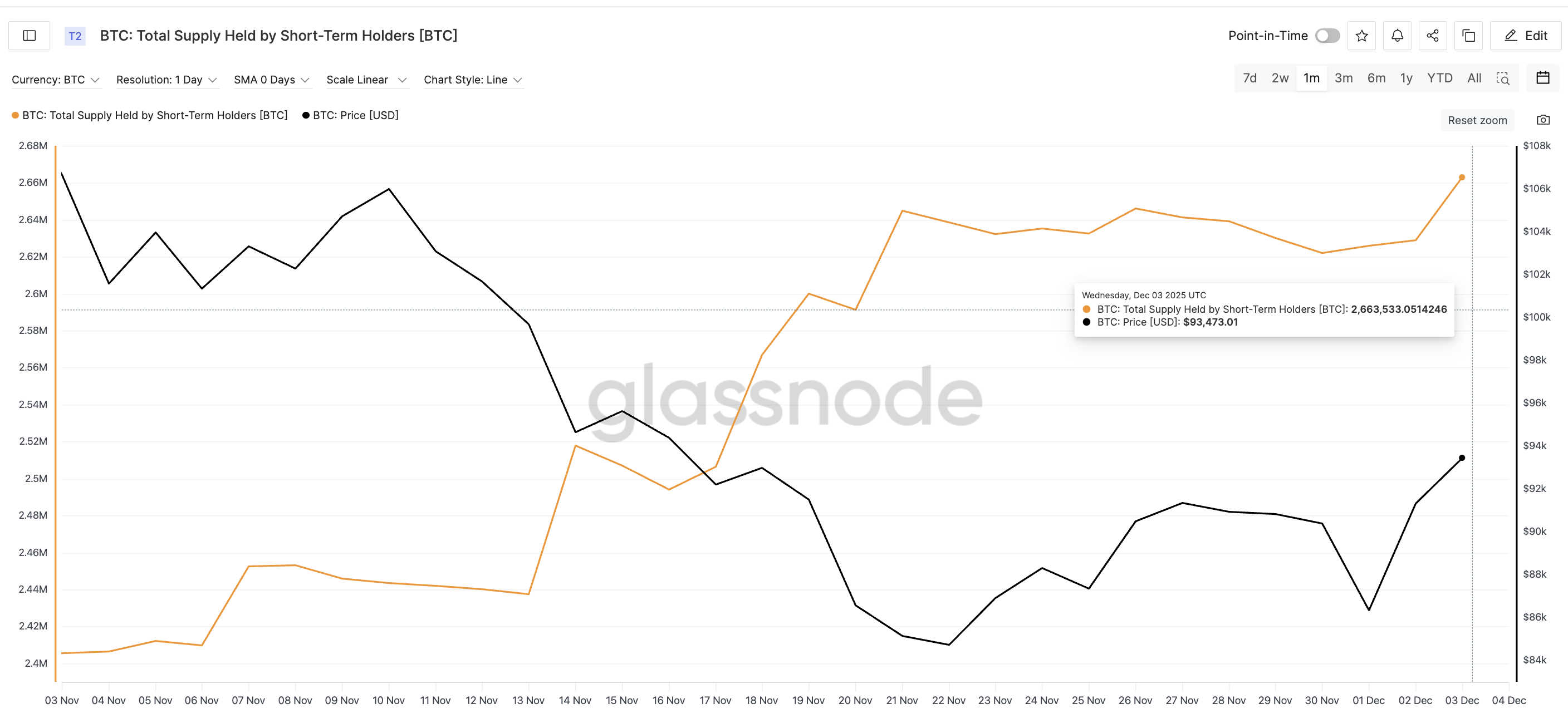Select the YTD time range tab
This screenshot has width=1568, height=728.
[1439, 78]
